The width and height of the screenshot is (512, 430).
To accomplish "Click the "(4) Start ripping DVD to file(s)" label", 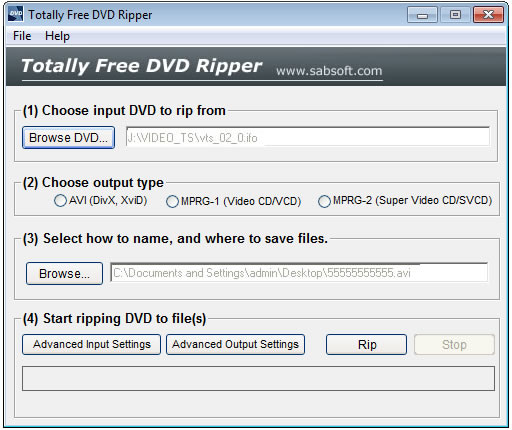I will point(114,318).
